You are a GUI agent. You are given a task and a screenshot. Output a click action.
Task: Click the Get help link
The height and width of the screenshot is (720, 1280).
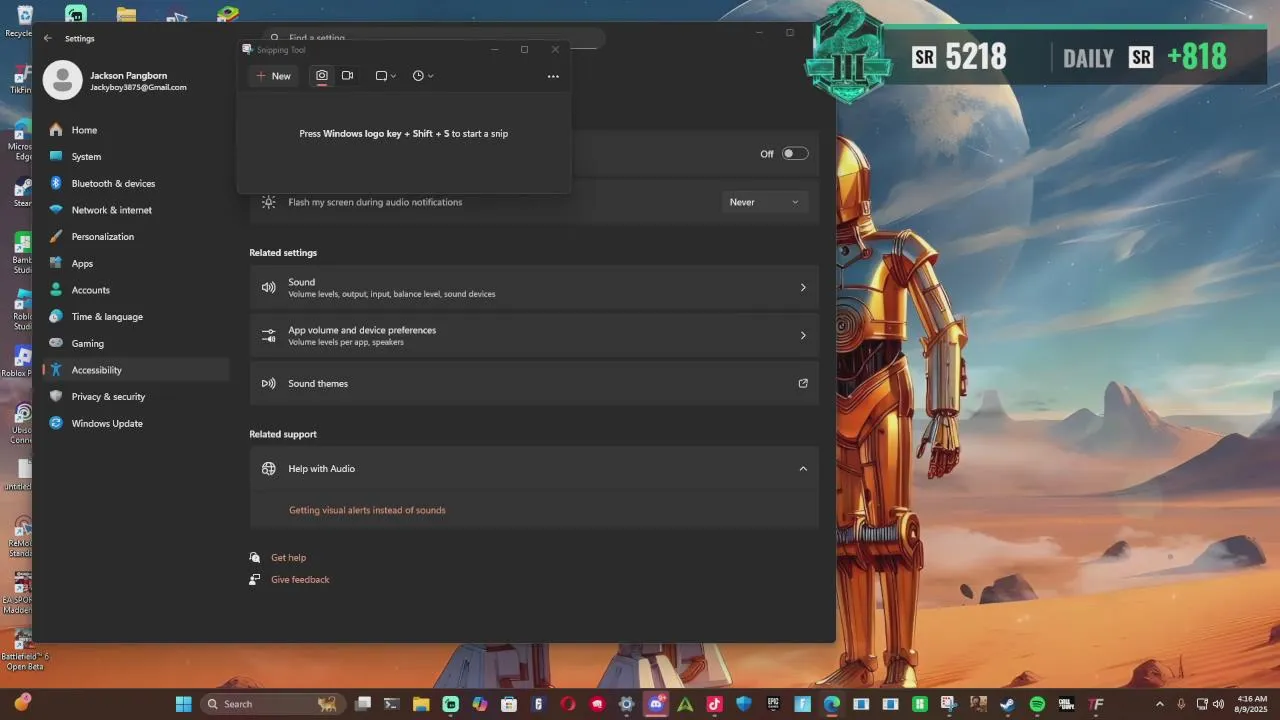pyautogui.click(x=288, y=558)
